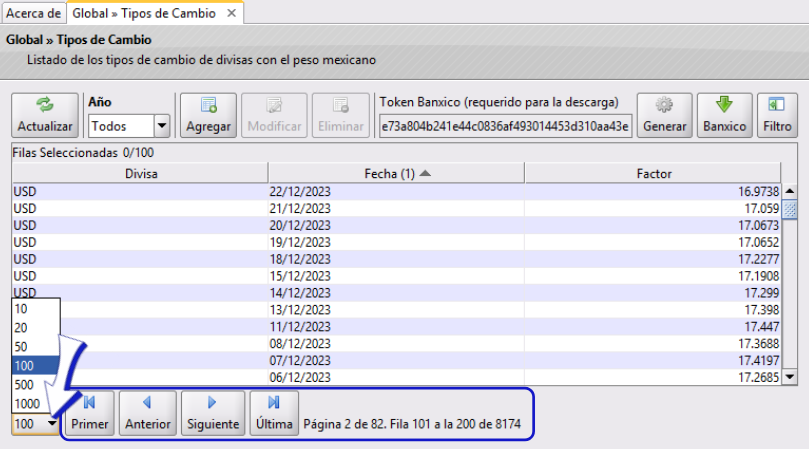Click the factor value 17.059
The width and height of the screenshot is (809, 449).
click(x=762, y=209)
